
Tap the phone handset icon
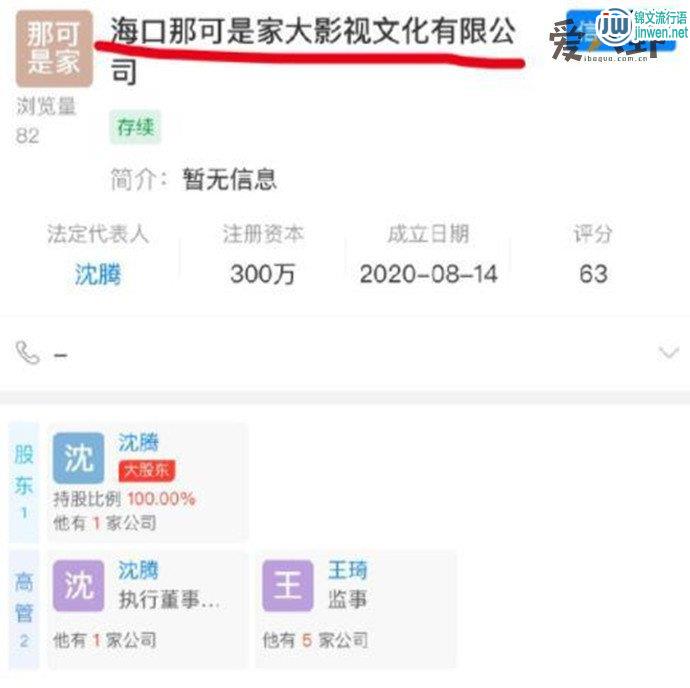(x=28, y=353)
